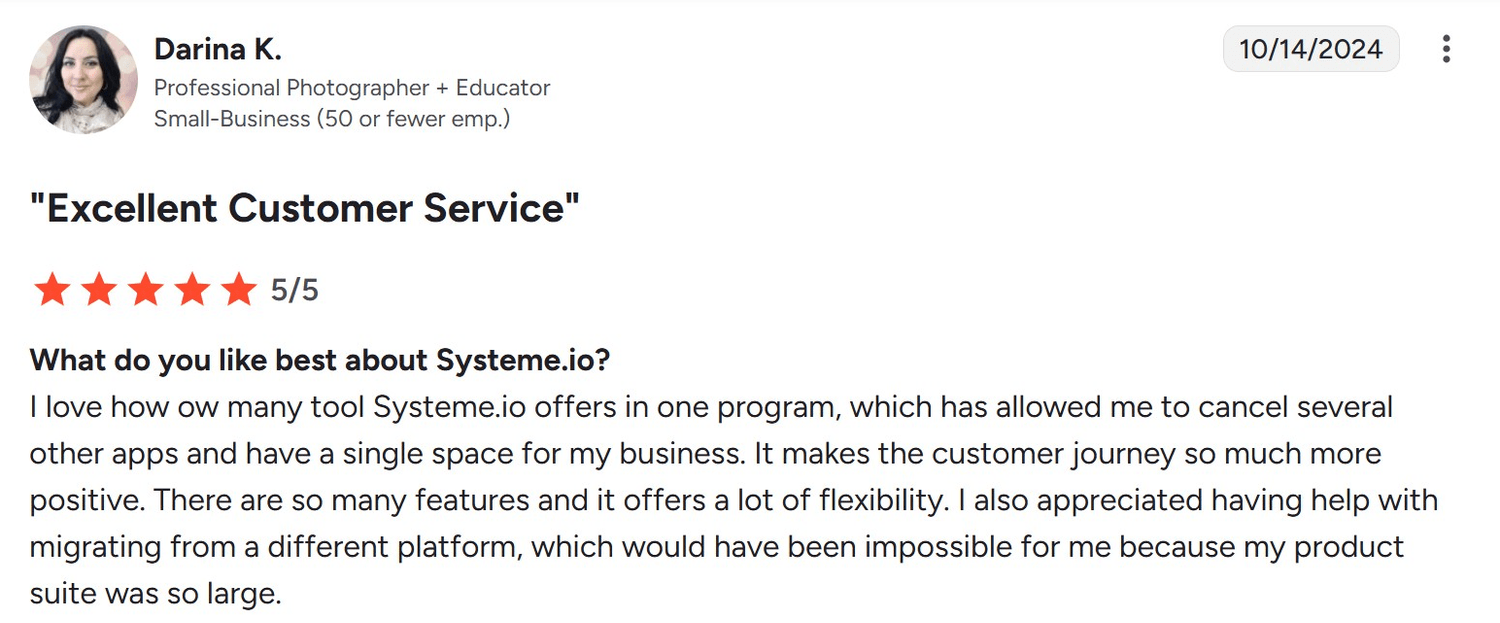Open the Darina K. reviewer name
The image size is (1500, 623).
[217, 49]
